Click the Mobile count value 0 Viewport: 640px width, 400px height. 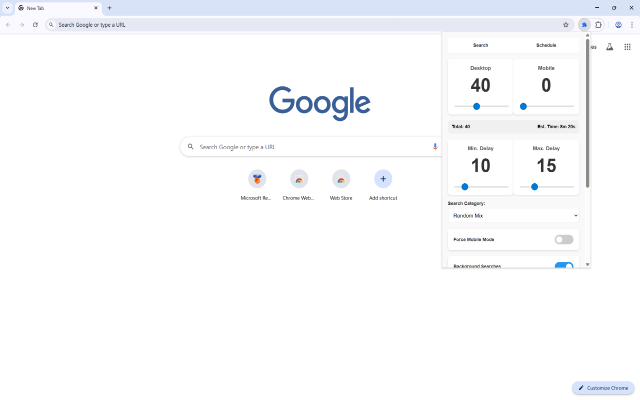click(546, 85)
